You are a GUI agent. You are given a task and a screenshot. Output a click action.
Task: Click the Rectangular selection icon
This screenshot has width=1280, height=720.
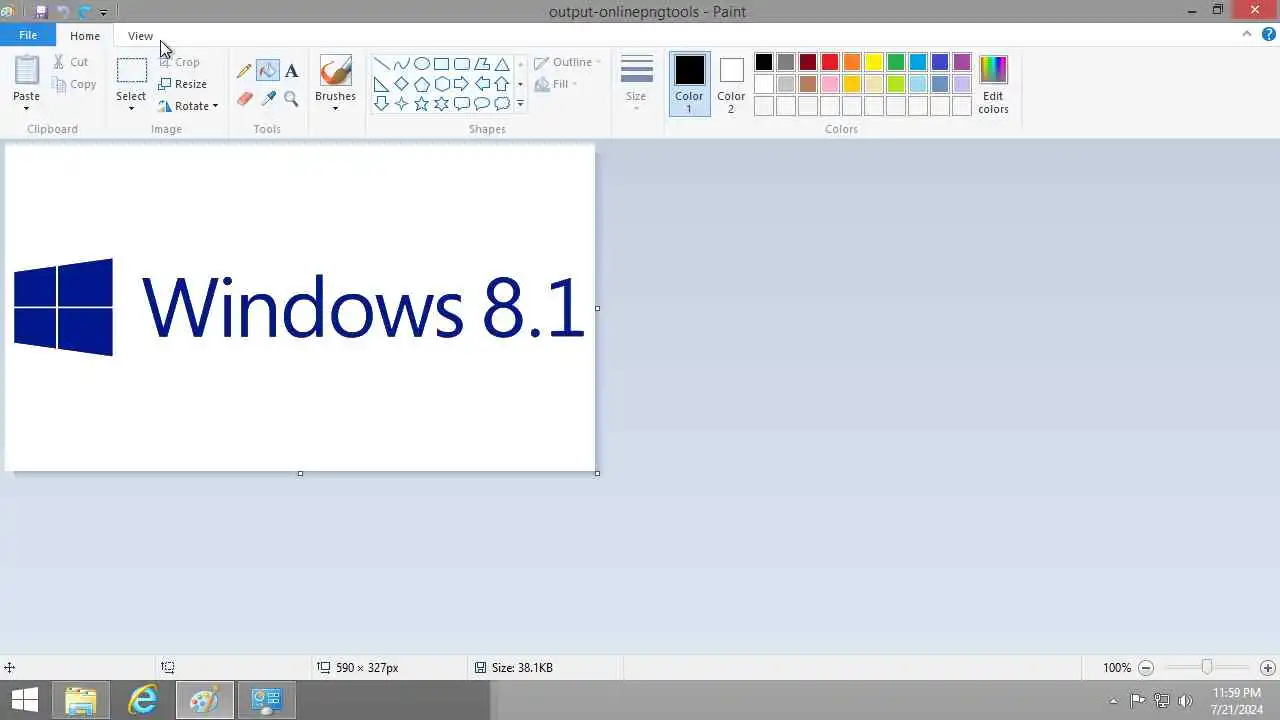(x=131, y=71)
